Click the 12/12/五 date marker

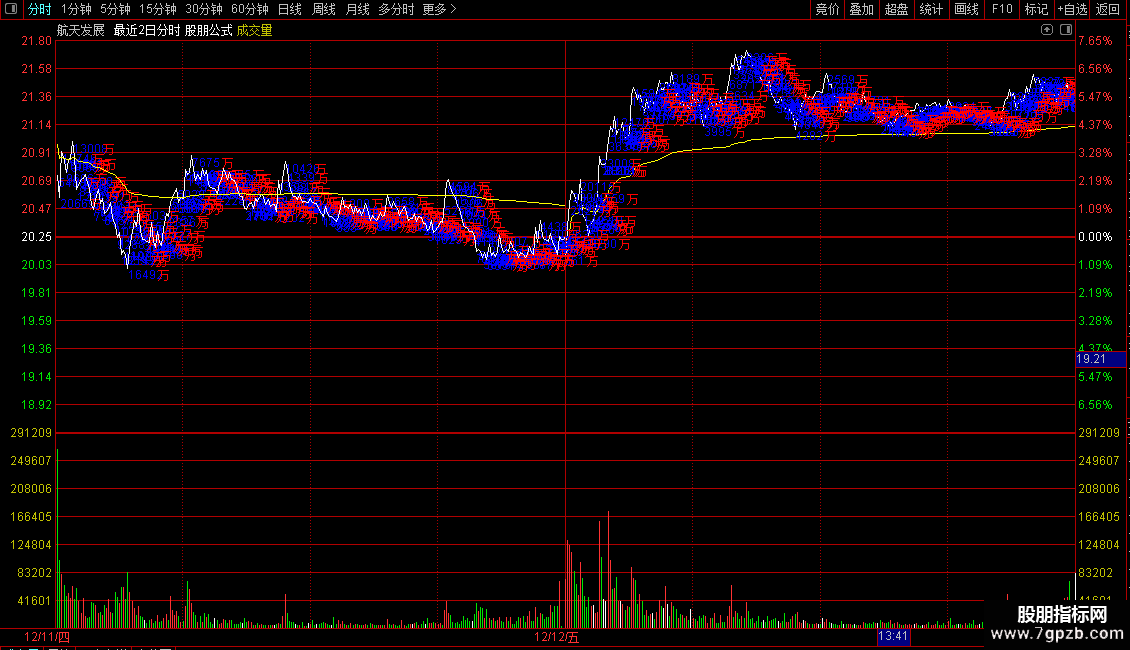(x=556, y=637)
